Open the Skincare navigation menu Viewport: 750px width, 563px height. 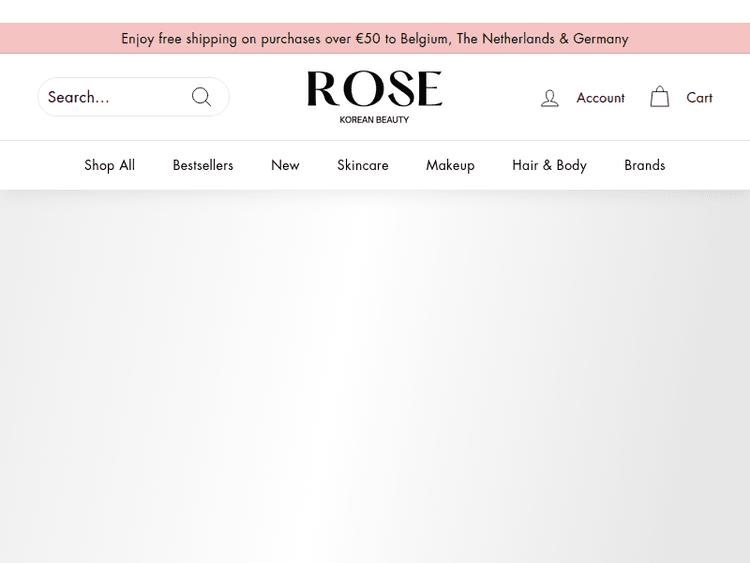tap(363, 165)
